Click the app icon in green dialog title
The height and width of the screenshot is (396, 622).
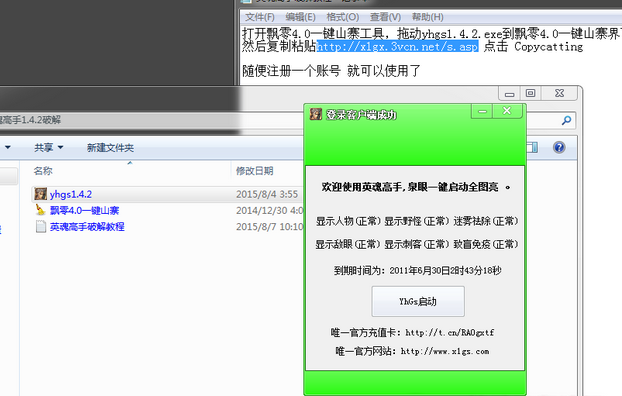(x=316, y=114)
